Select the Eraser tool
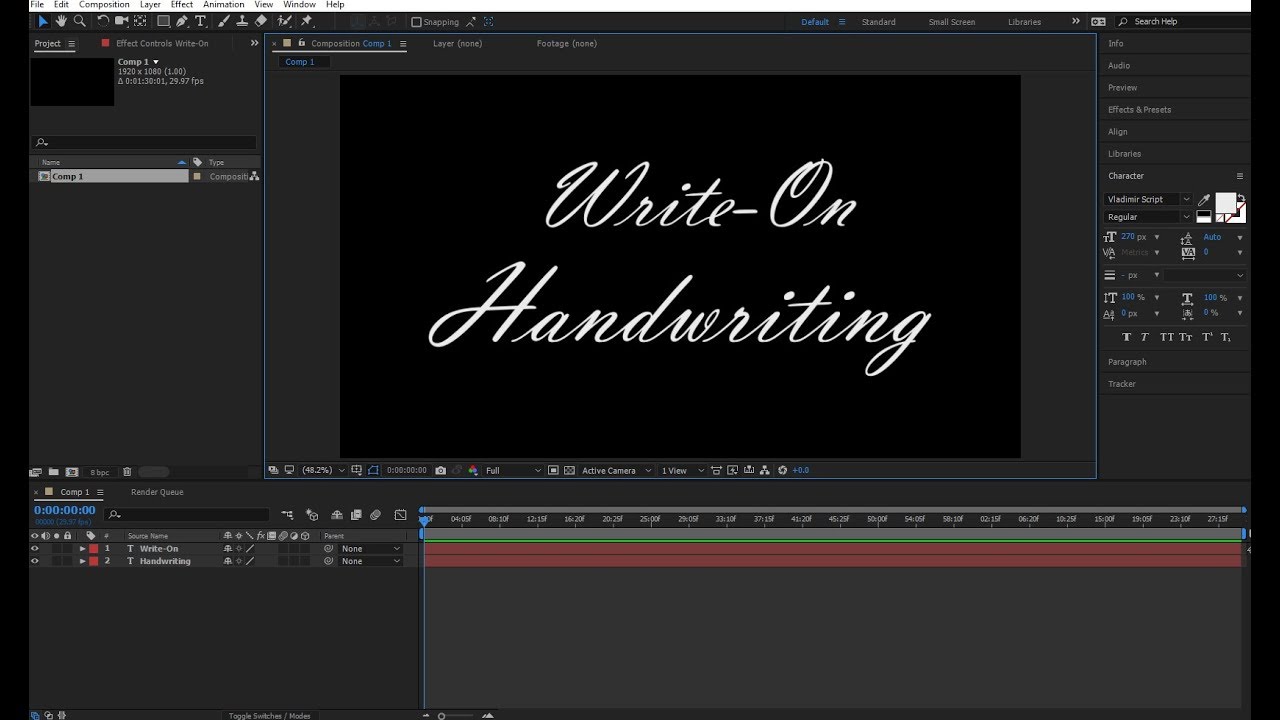 pos(261,21)
